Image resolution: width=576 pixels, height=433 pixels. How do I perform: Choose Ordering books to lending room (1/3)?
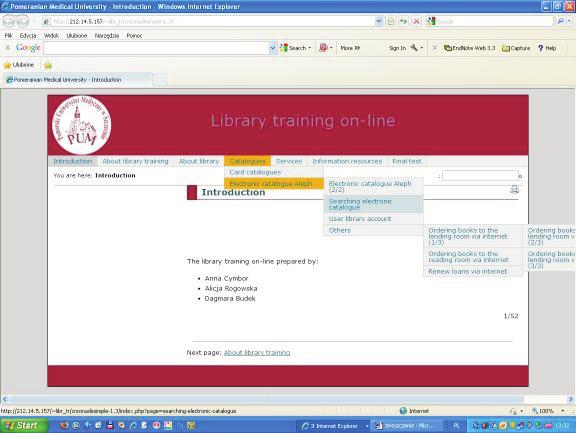click(472, 236)
